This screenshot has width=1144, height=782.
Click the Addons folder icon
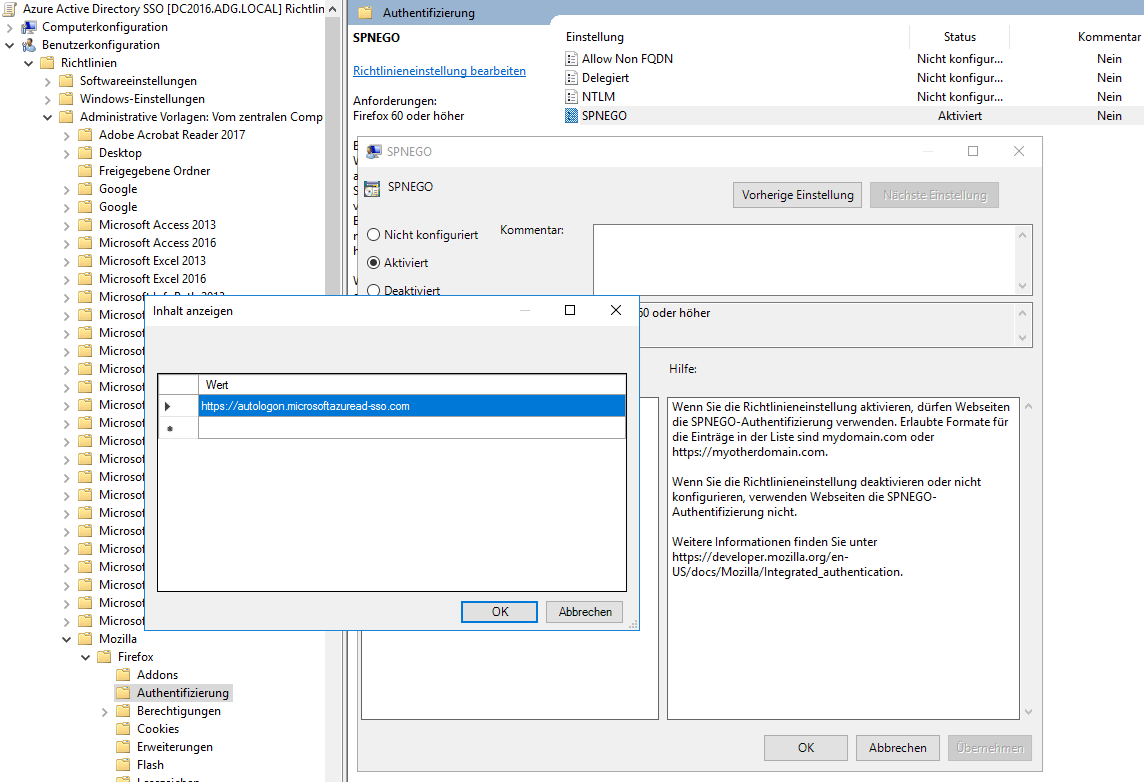click(x=123, y=675)
